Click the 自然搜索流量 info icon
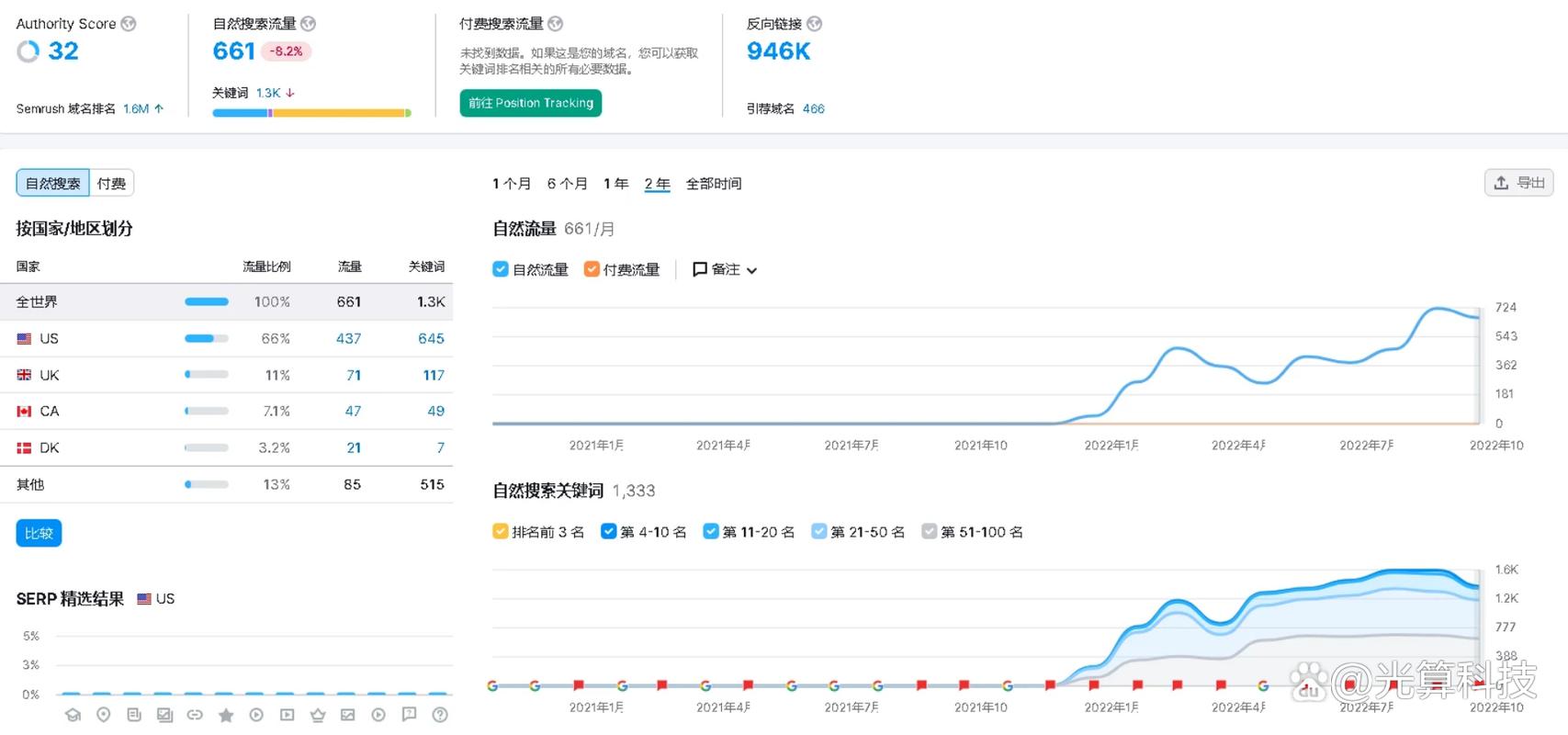Image resolution: width=1568 pixels, height=735 pixels. (309, 24)
